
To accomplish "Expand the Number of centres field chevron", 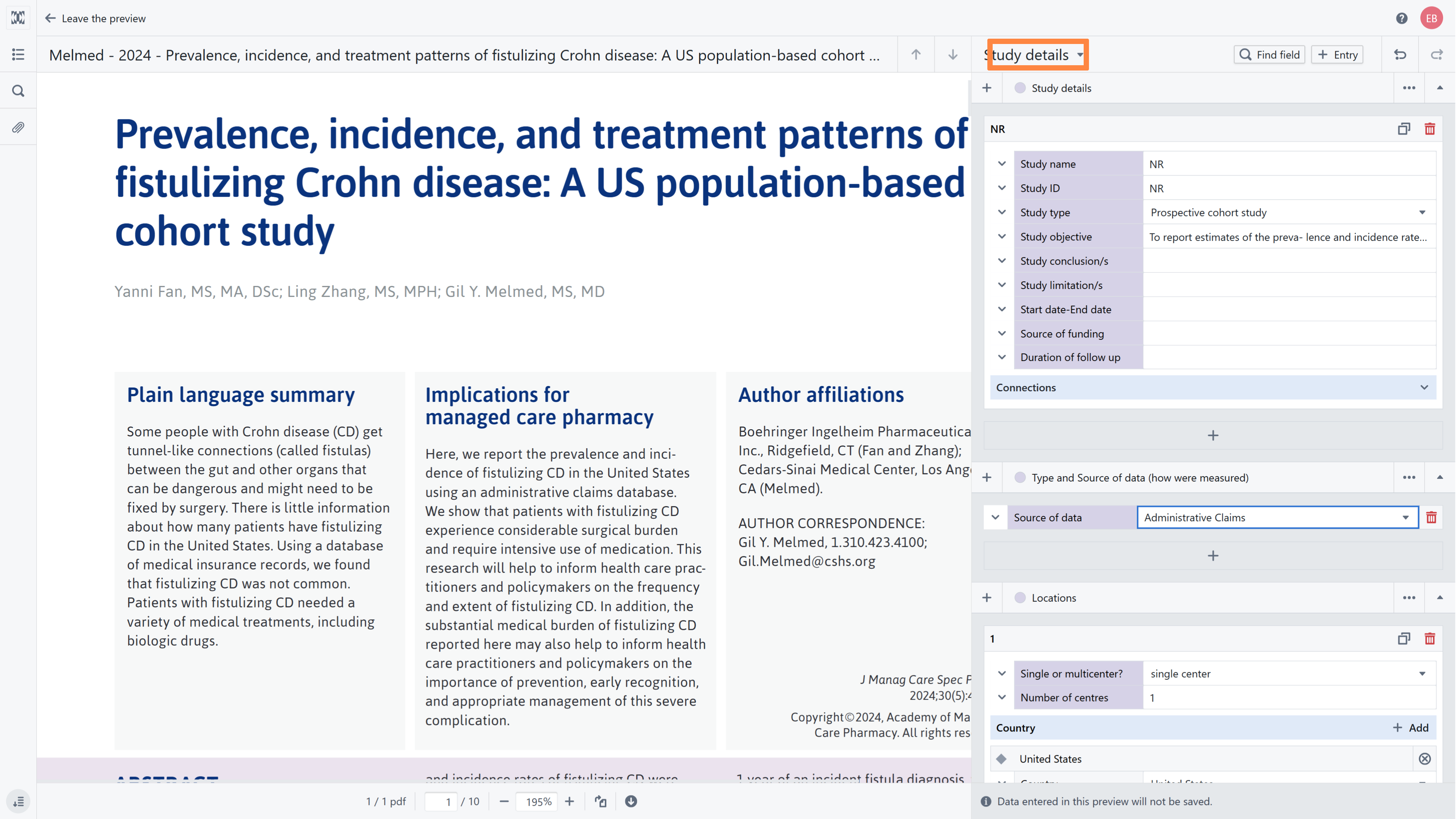I will (1001, 697).
